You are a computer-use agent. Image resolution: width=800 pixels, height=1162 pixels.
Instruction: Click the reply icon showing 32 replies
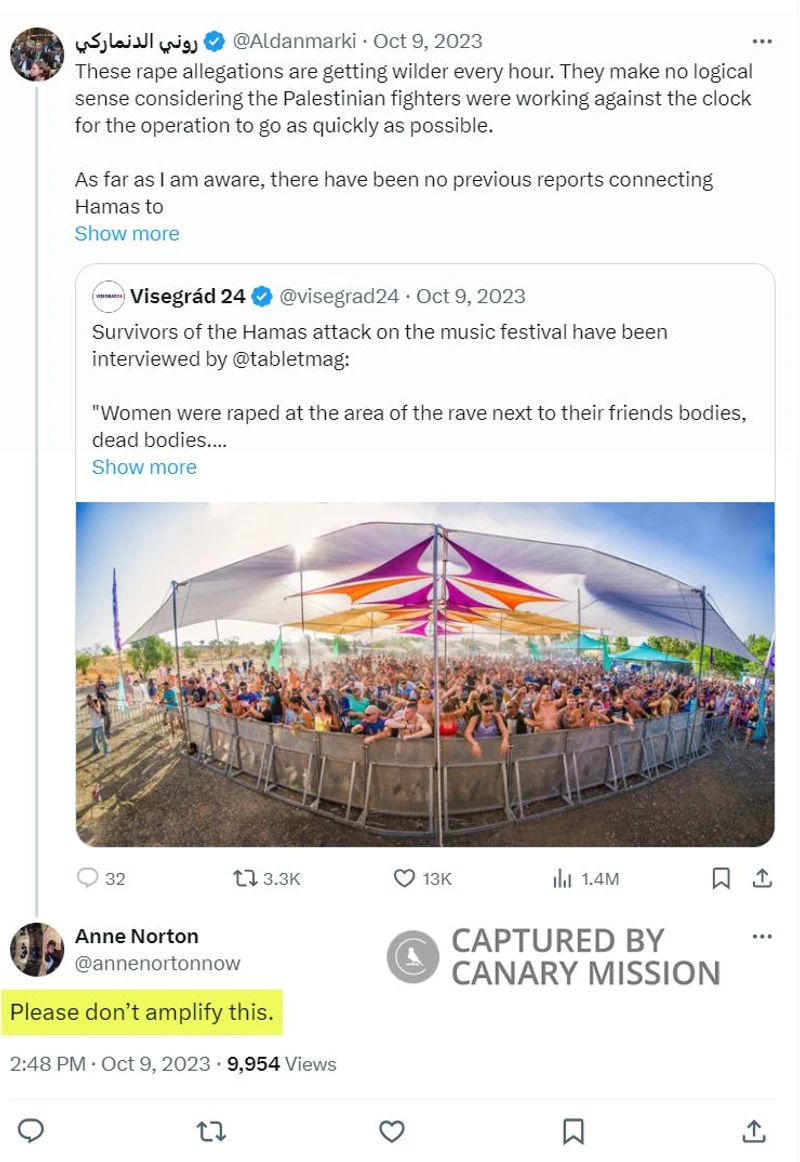(89, 879)
